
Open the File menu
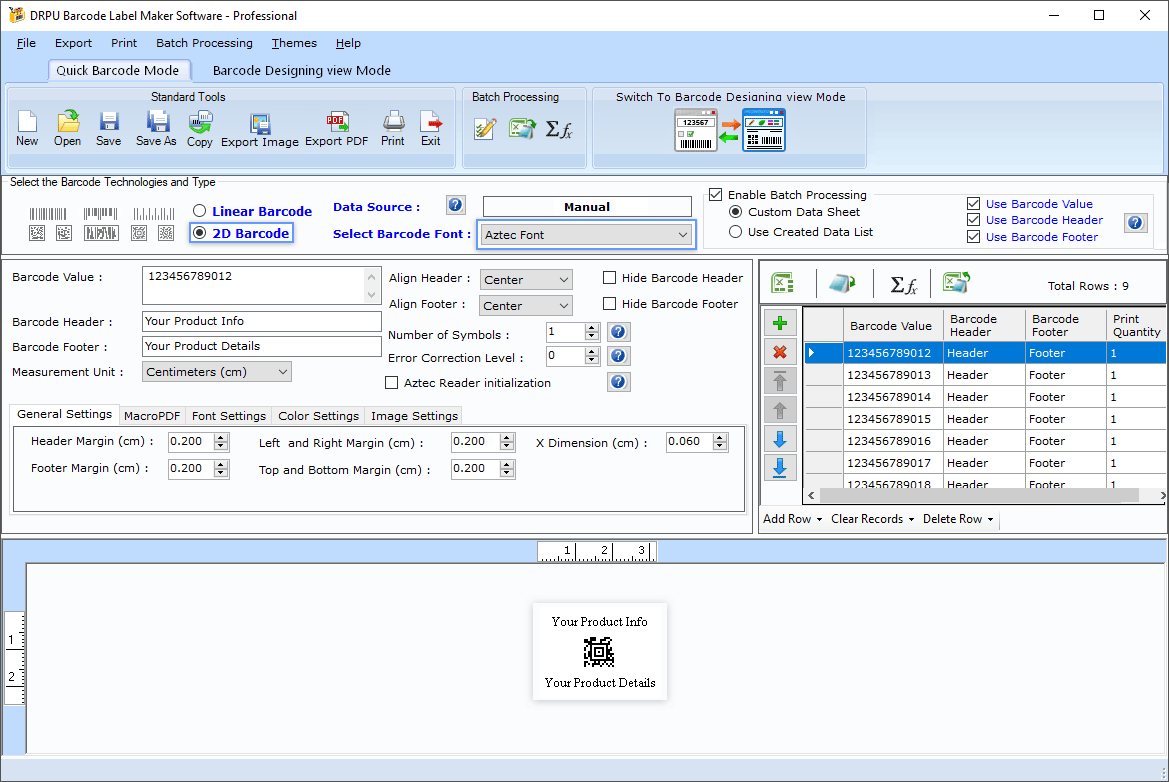point(26,43)
